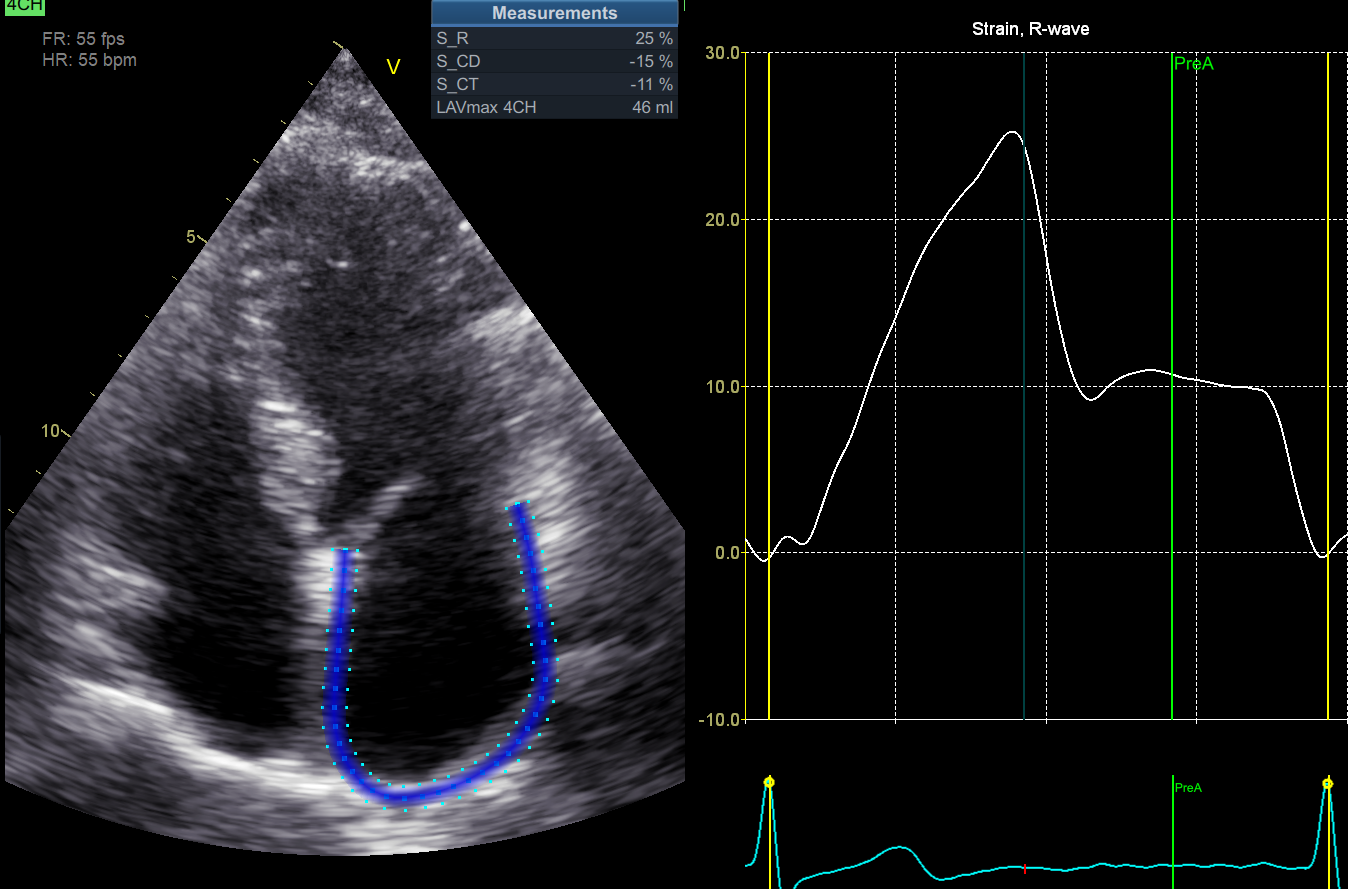Click the S_CT measurement row

click(554, 84)
